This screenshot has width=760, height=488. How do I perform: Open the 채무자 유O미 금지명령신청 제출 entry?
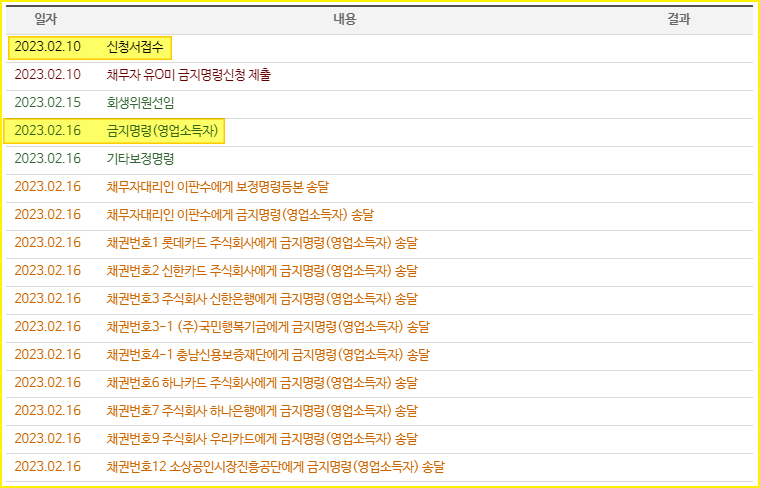(189, 75)
